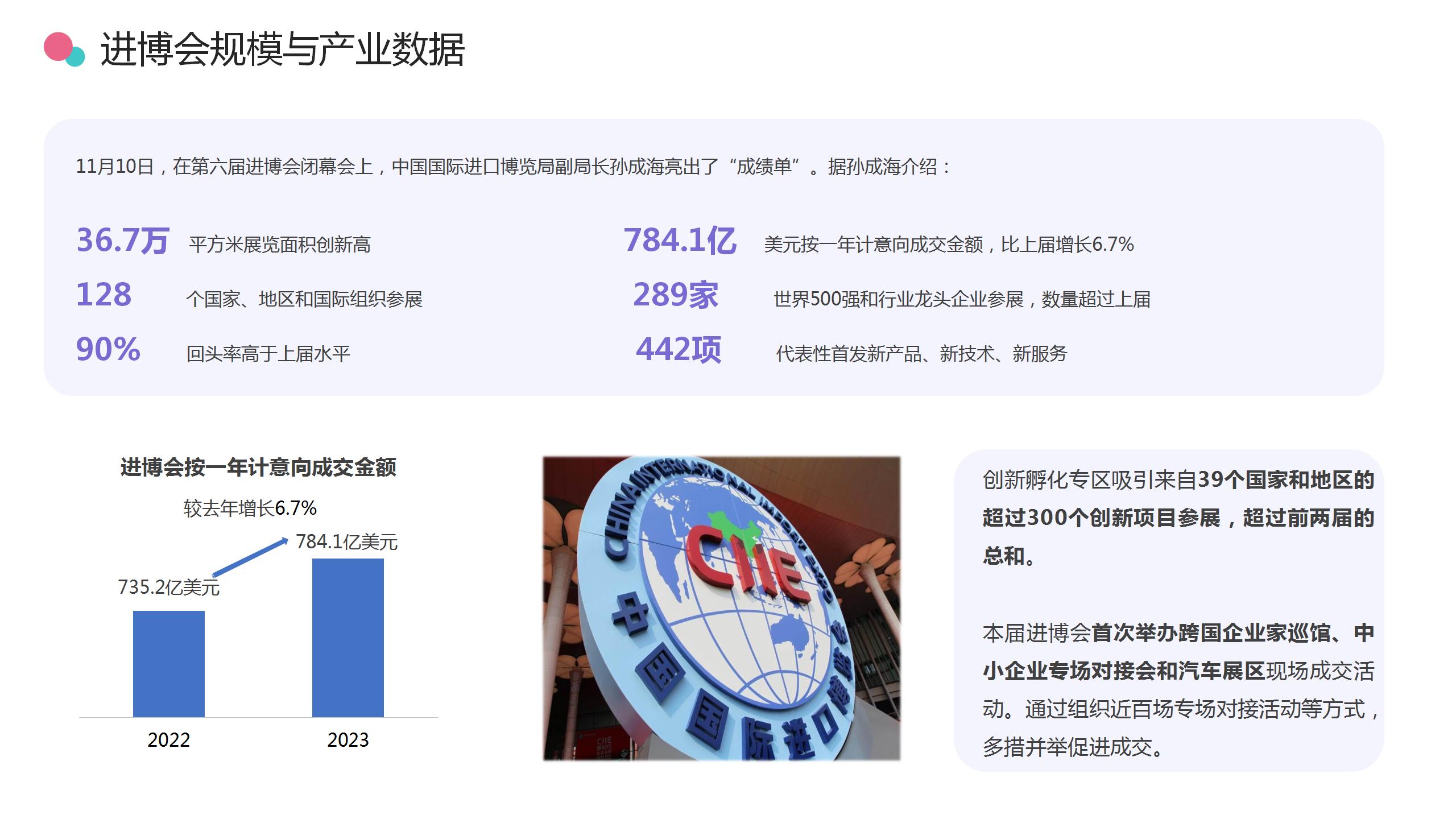Viewport: 1456px width, 819px height.
Task: Click the pink circle beside the title
Action: [59, 47]
